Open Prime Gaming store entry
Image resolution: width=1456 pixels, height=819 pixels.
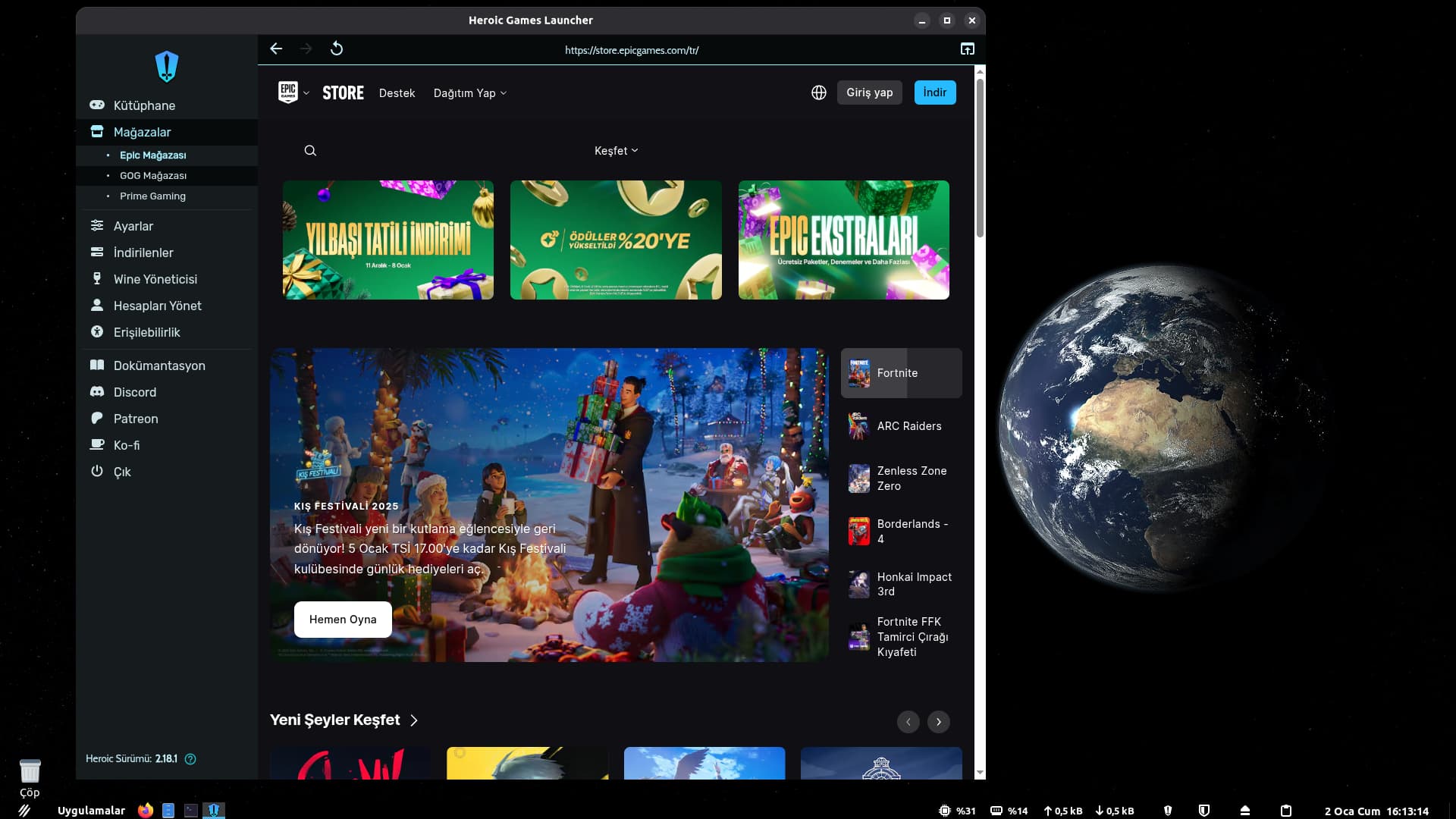[152, 196]
